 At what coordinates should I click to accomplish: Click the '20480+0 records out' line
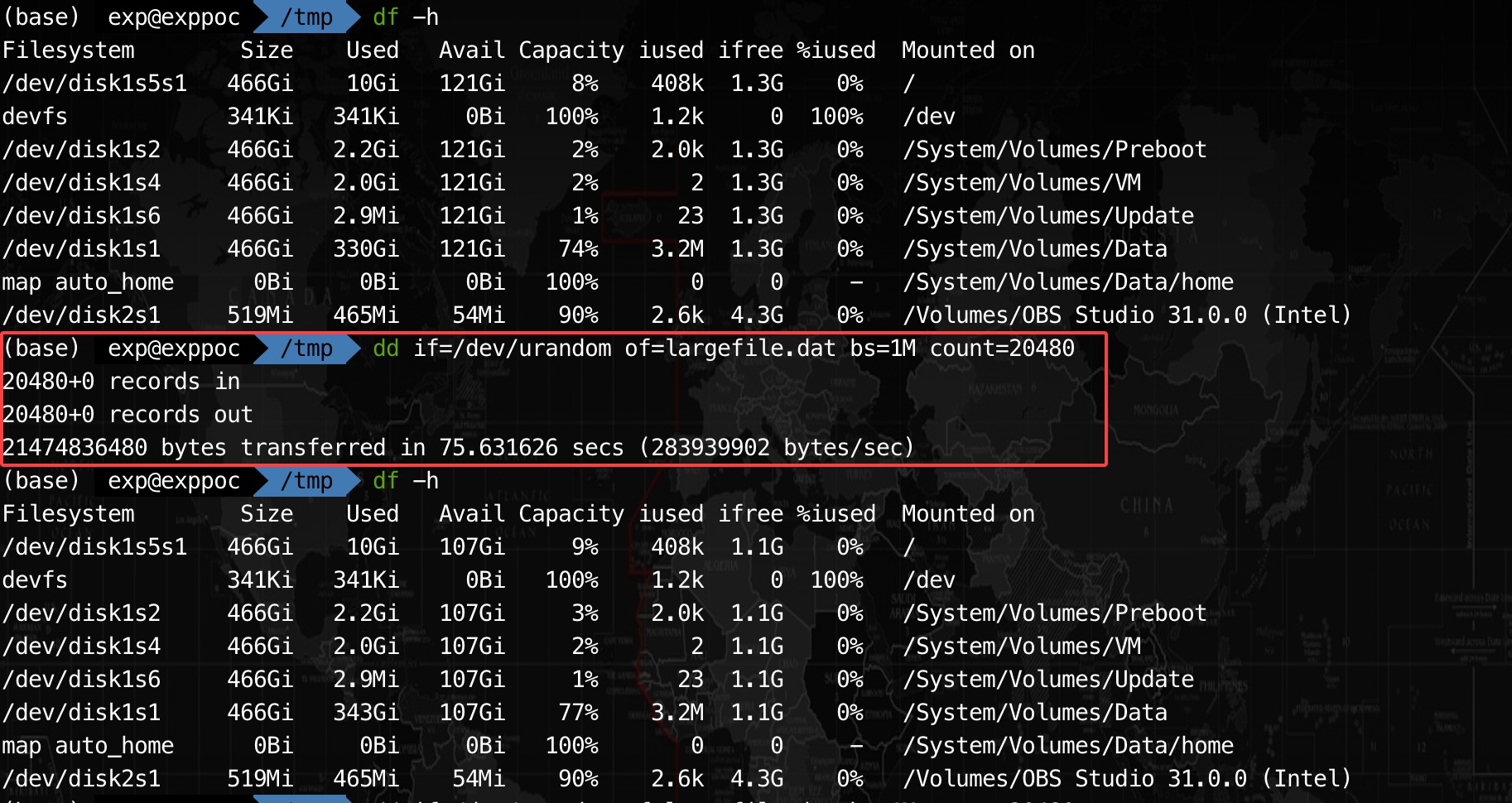click(x=128, y=414)
